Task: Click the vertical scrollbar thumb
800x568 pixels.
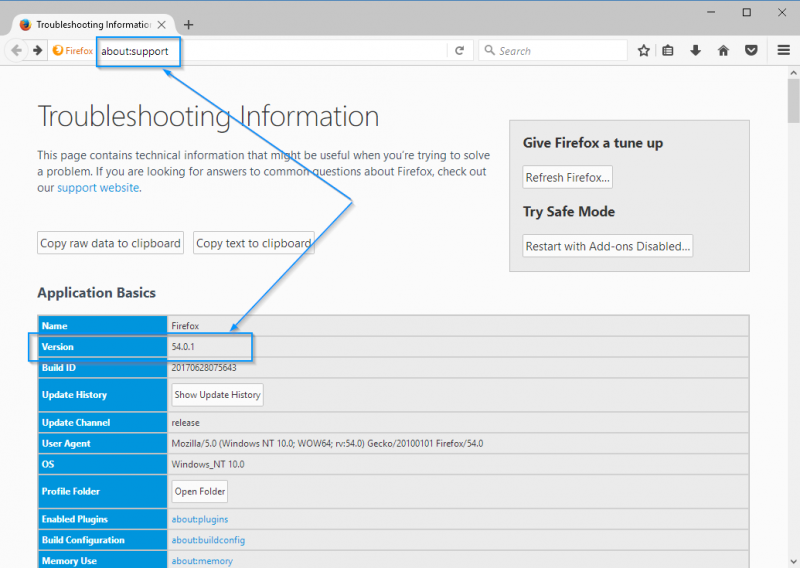Action: click(793, 101)
